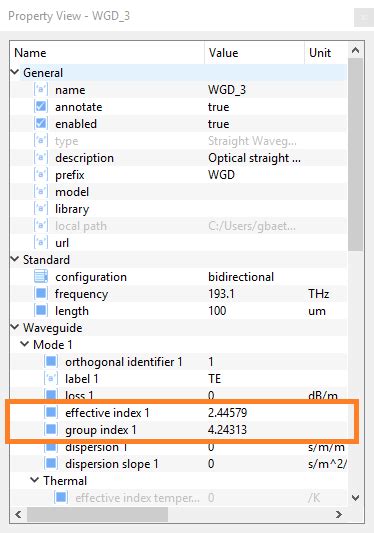Select the prefix value WGD

[221, 175]
